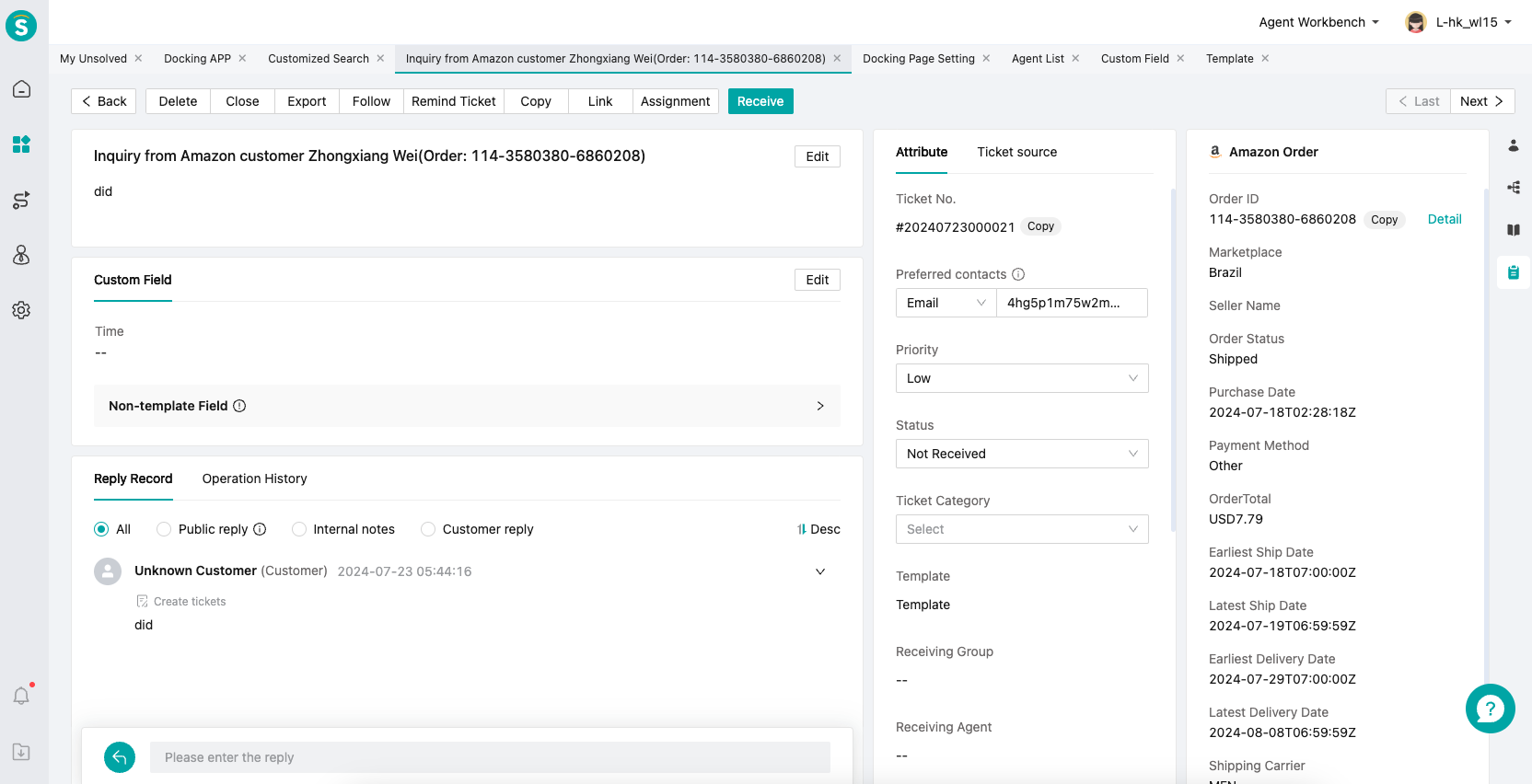This screenshot has width=1532, height=784.
Task: Select the Attribute tab
Action: pos(922,152)
